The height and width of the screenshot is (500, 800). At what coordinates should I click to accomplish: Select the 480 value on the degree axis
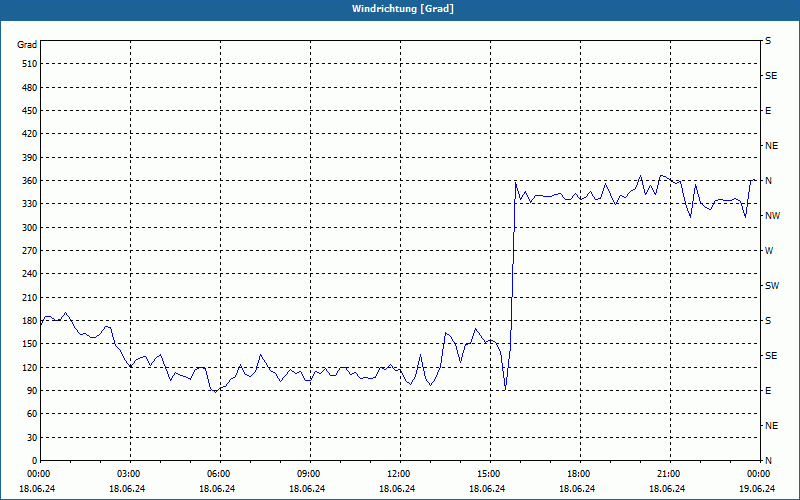coord(30,88)
